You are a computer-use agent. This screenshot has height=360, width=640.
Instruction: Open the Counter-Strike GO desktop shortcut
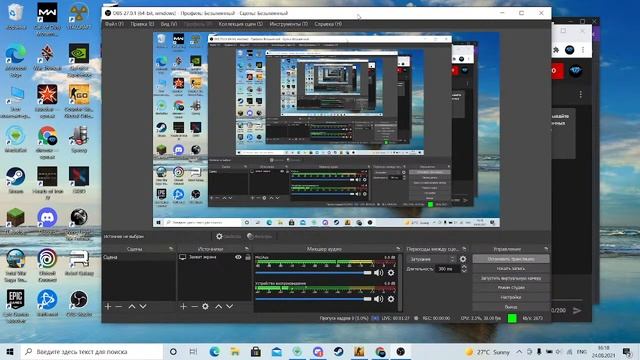coord(79,101)
